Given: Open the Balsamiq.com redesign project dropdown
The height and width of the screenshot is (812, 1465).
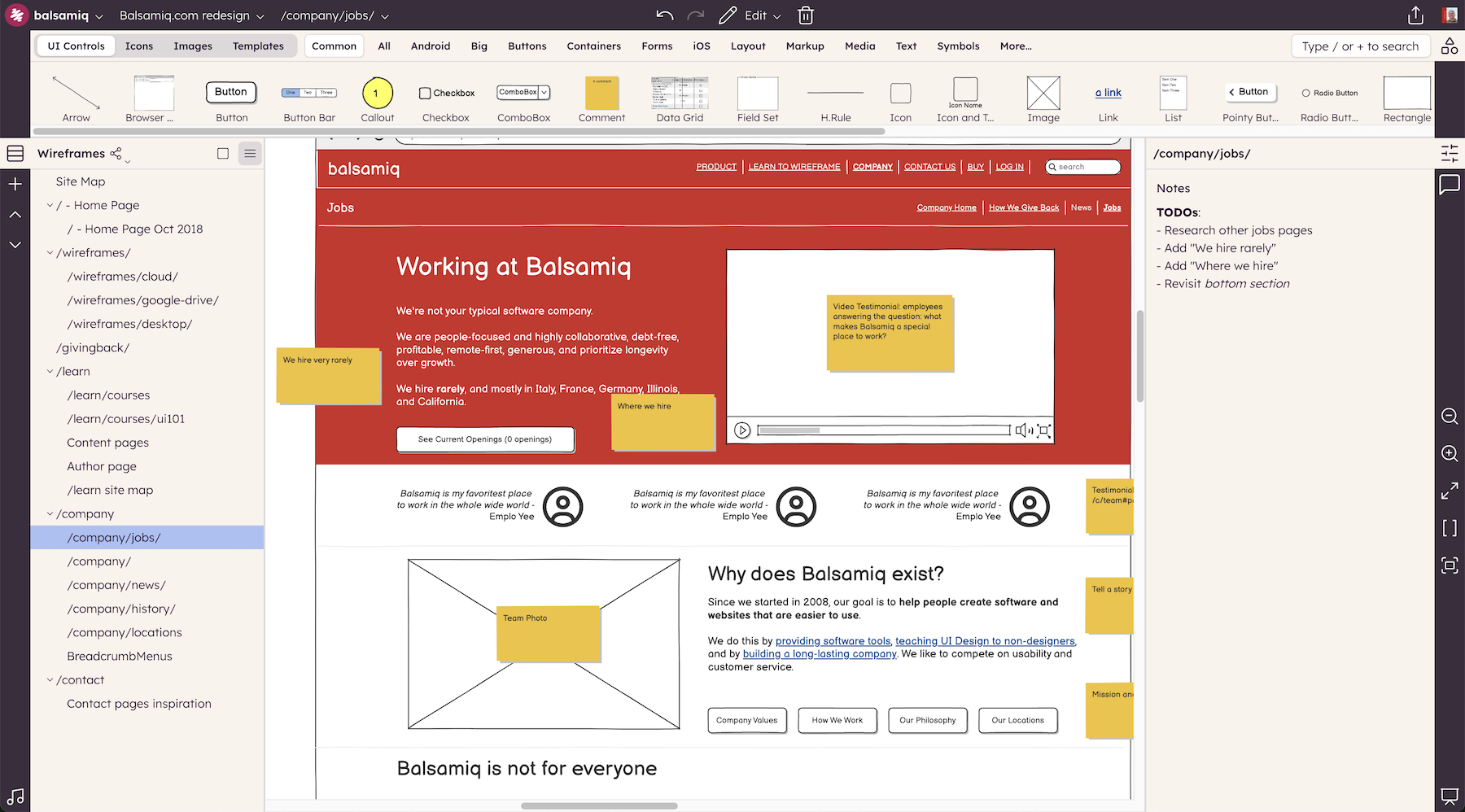Looking at the screenshot, I should pyautogui.click(x=191, y=15).
